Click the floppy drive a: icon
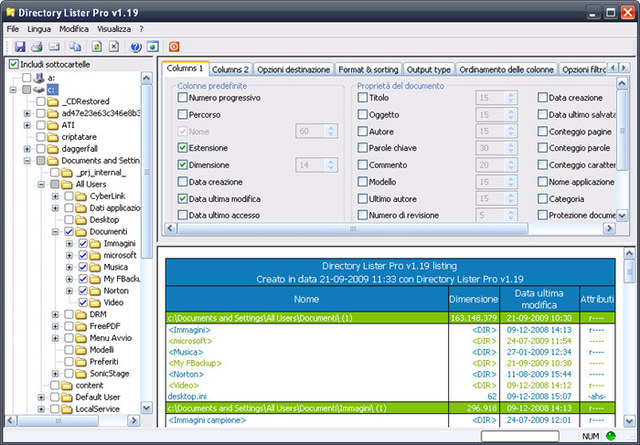Screen dimensions: 640x445 pyautogui.click(x=39, y=78)
